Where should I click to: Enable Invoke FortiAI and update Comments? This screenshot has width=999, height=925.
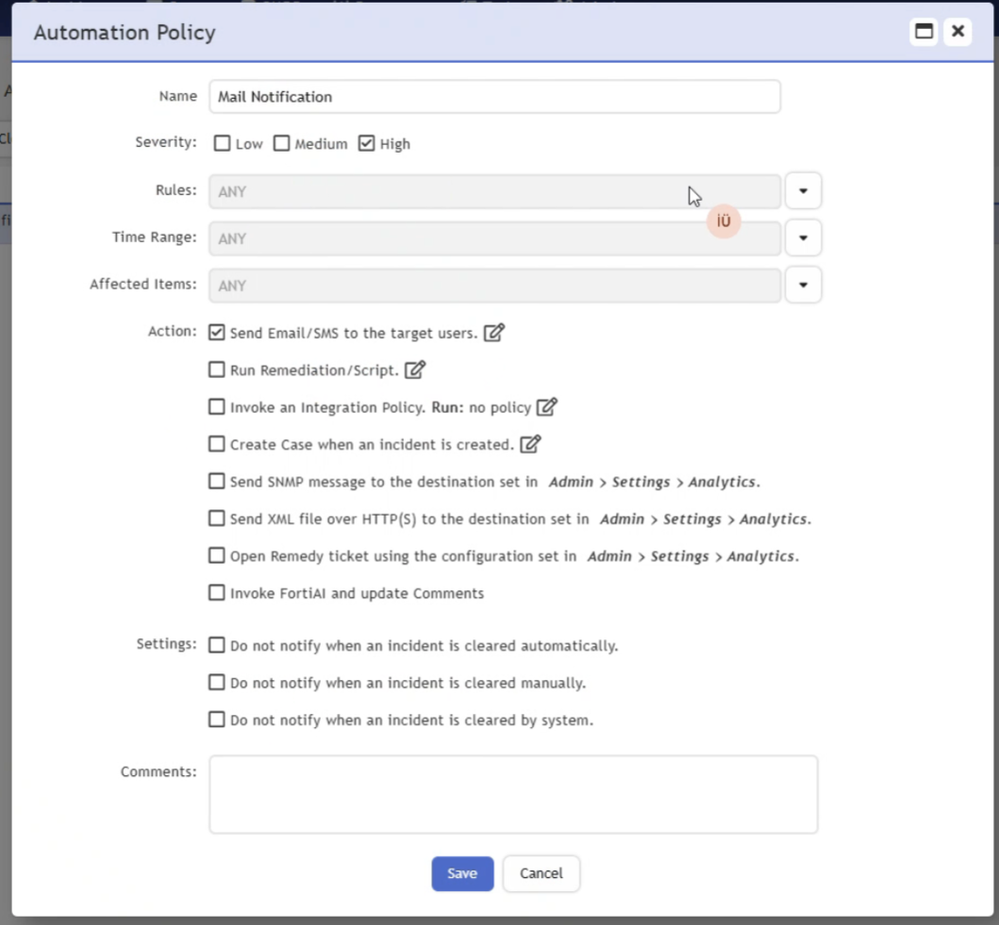217,593
